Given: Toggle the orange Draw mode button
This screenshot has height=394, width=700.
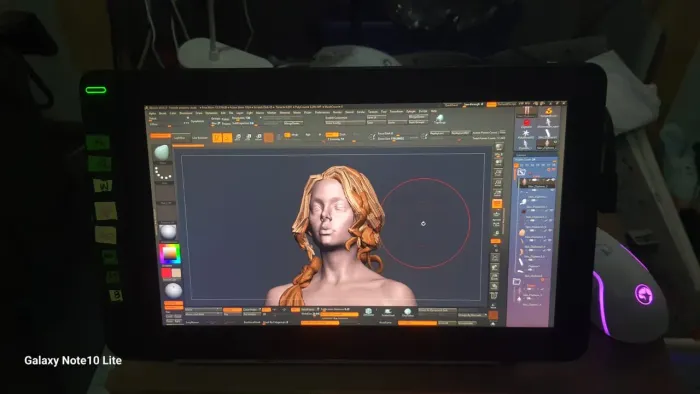Looking at the screenshot, I should (227, 138).
